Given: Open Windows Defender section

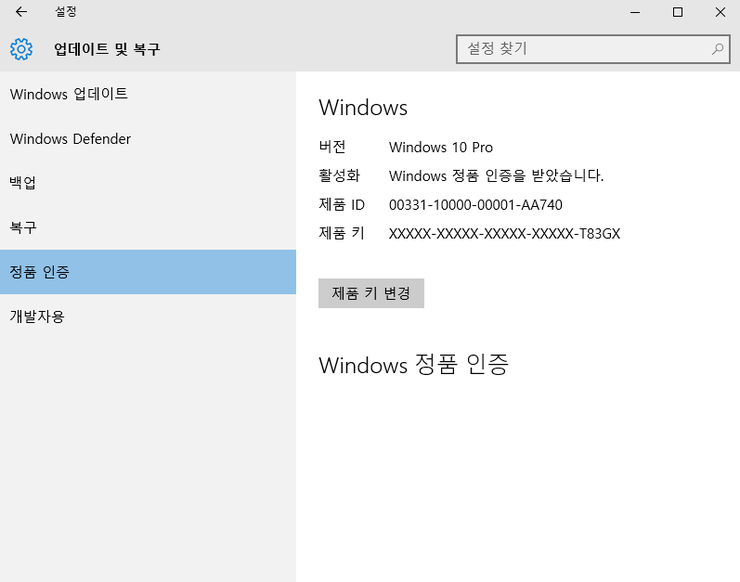Looking at the screenshot, I should pos(148,139).
